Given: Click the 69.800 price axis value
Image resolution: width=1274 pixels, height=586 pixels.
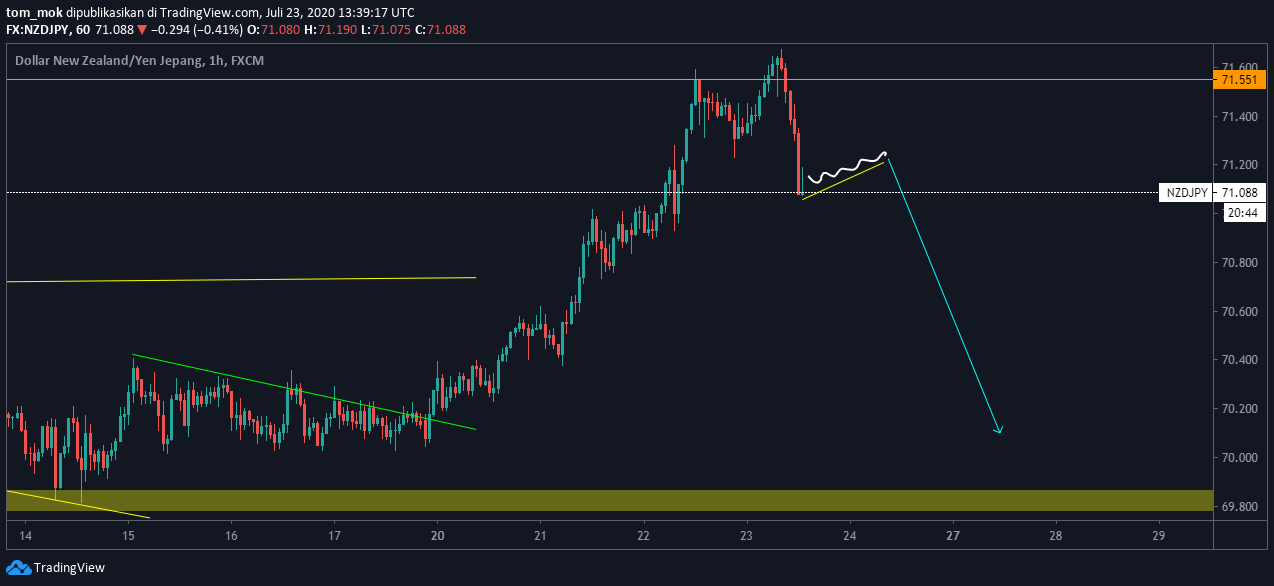Looking at the screenshot, I should (1238, 507).
